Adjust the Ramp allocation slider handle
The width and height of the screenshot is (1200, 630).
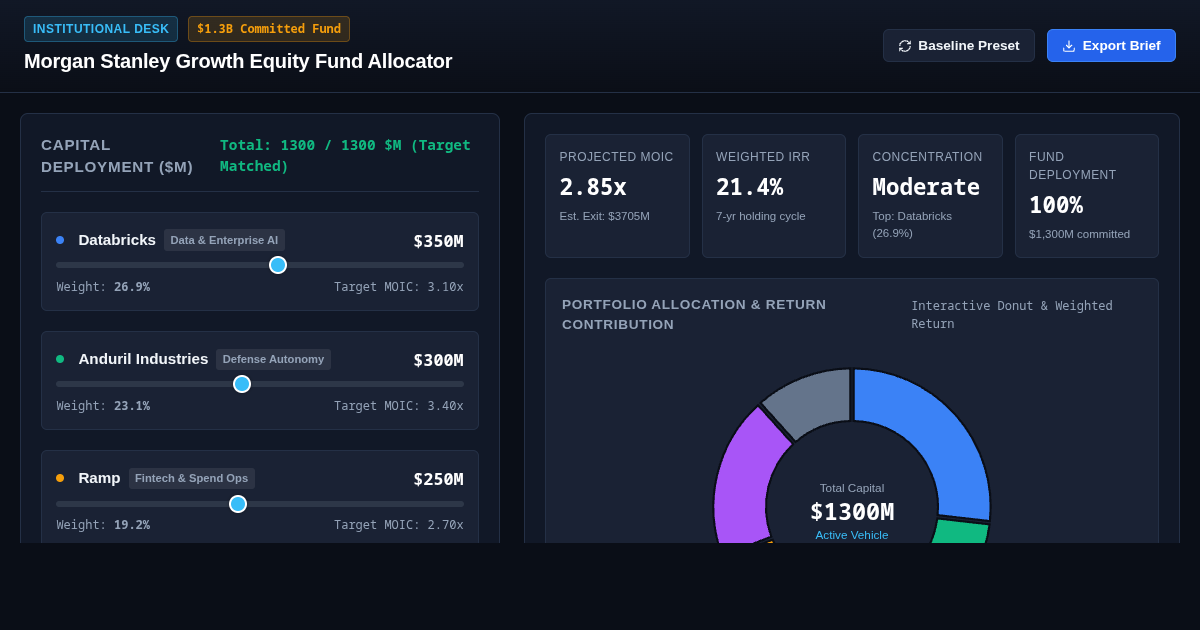238,504
